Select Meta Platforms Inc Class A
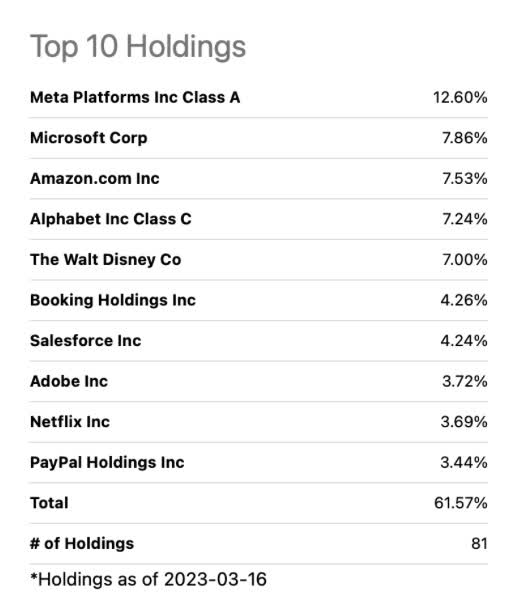The height and width of the screenshot is (614, 514). (x=135, y=98)
